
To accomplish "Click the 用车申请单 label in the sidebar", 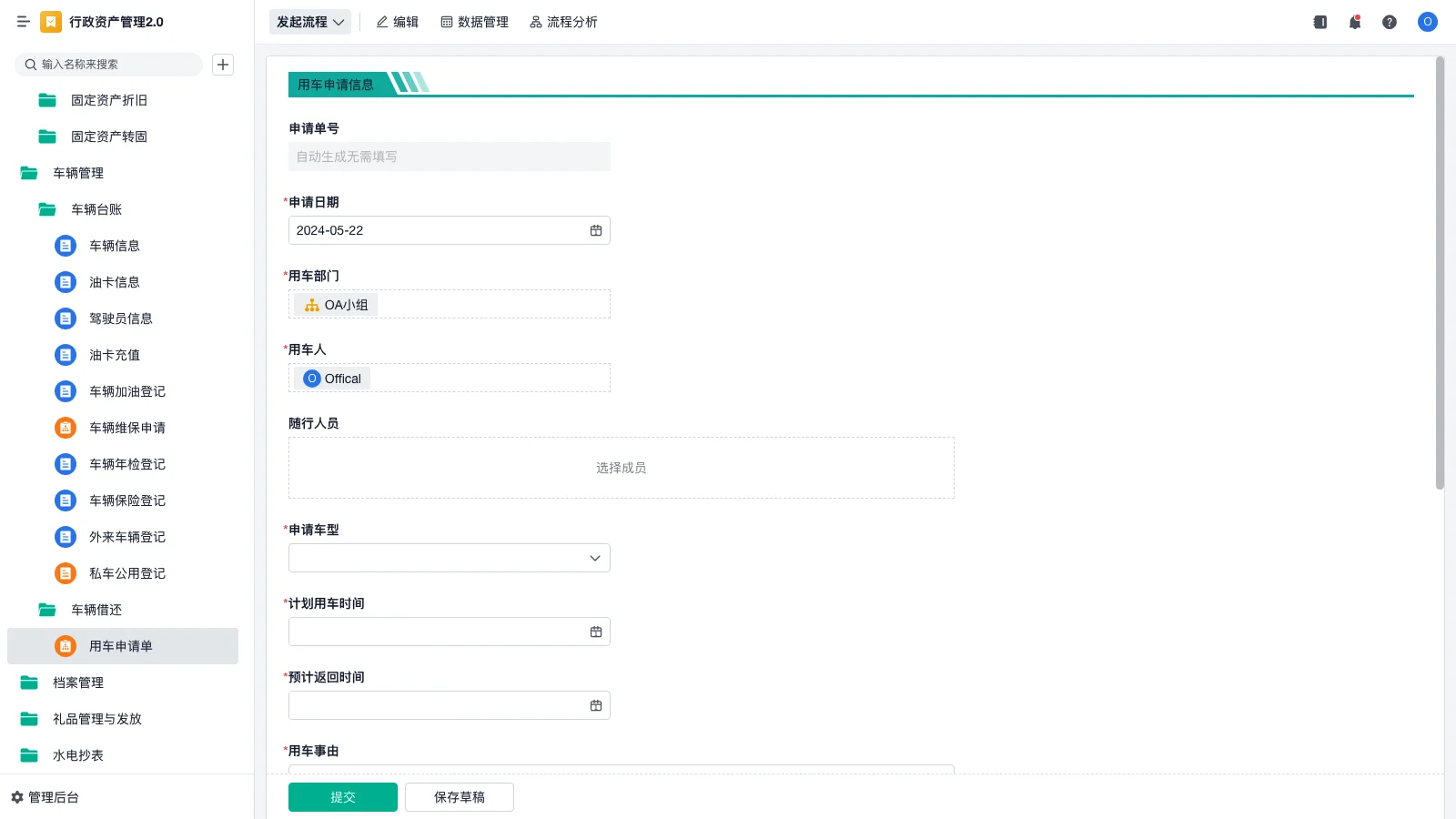I will tap(121, 646).
